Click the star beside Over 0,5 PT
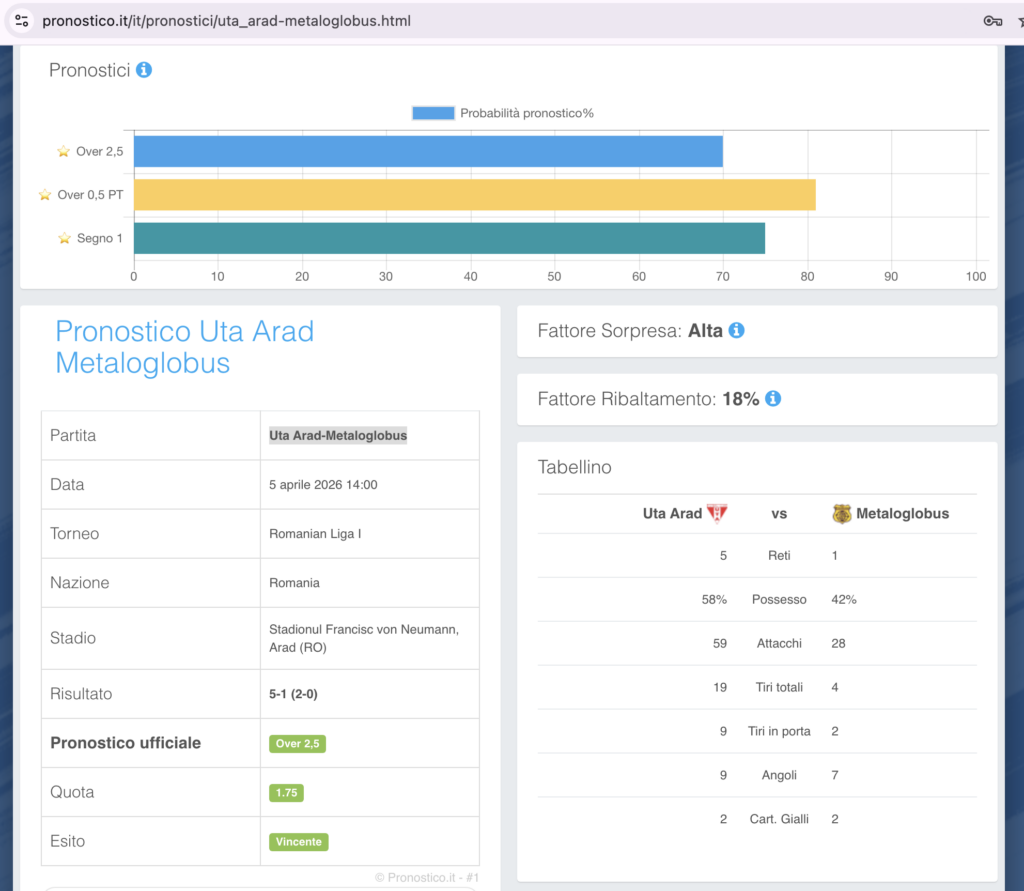 coord(45,194)
